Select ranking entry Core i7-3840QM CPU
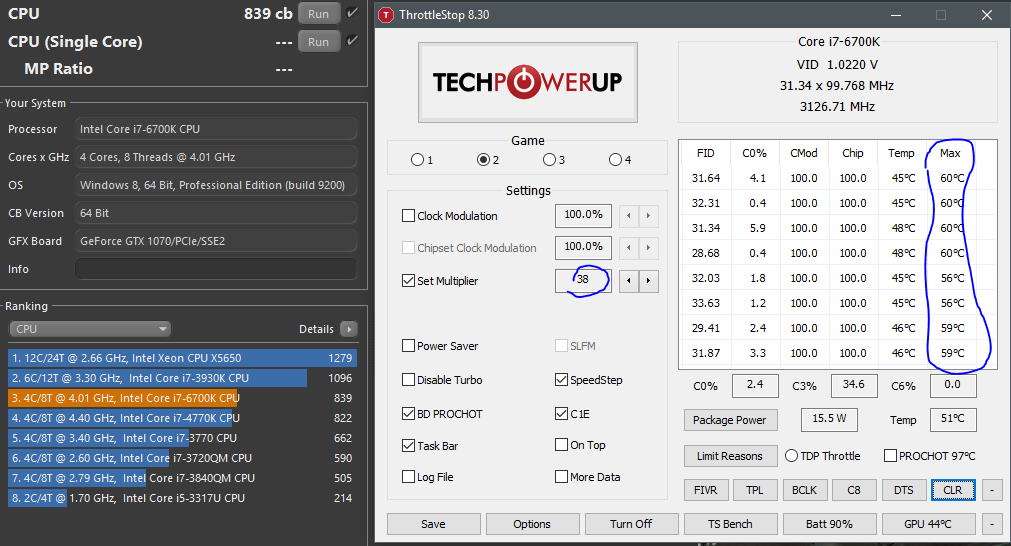The image size is (1011, 546). (182, 478)
